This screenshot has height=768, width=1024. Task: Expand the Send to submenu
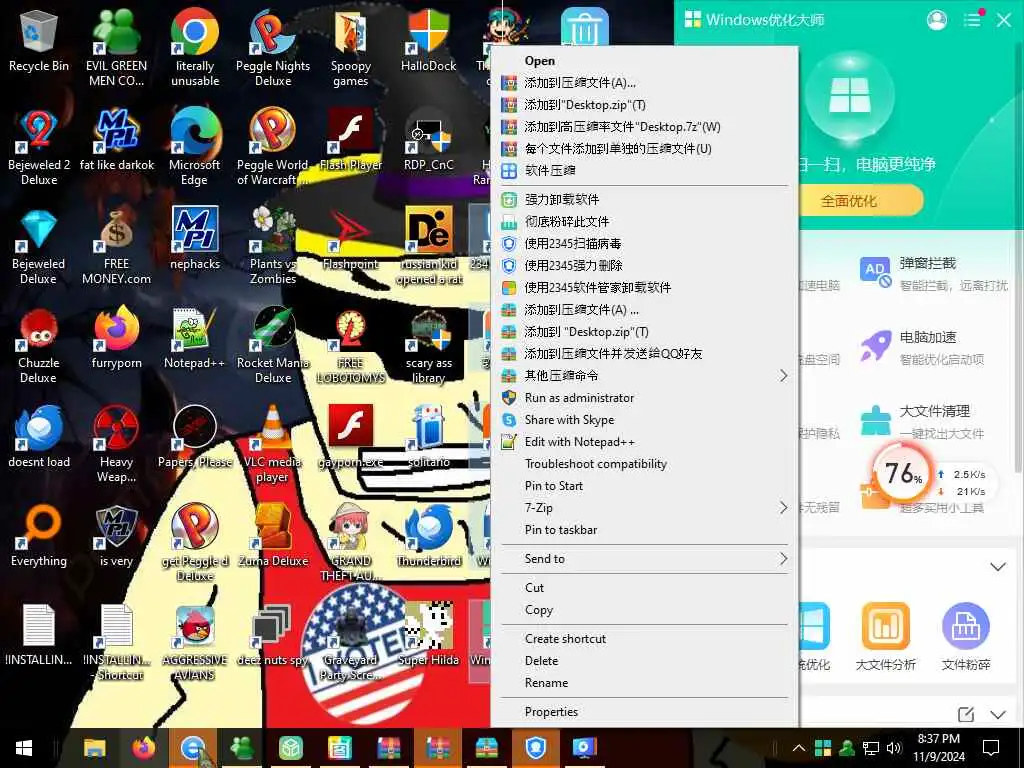645,558
